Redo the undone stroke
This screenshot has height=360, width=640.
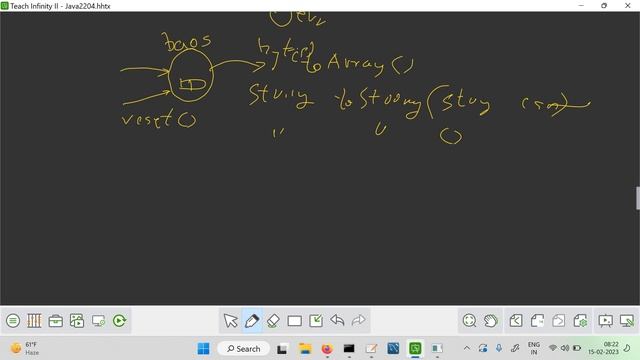point(358,320)
